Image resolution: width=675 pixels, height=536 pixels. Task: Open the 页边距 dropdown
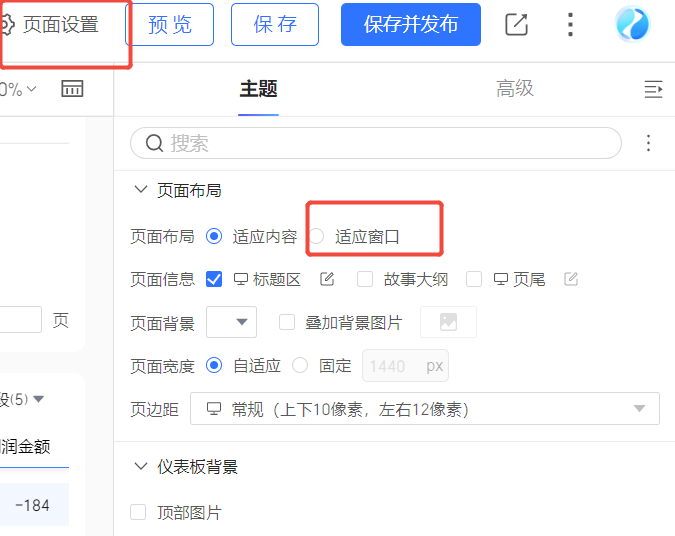434,409
